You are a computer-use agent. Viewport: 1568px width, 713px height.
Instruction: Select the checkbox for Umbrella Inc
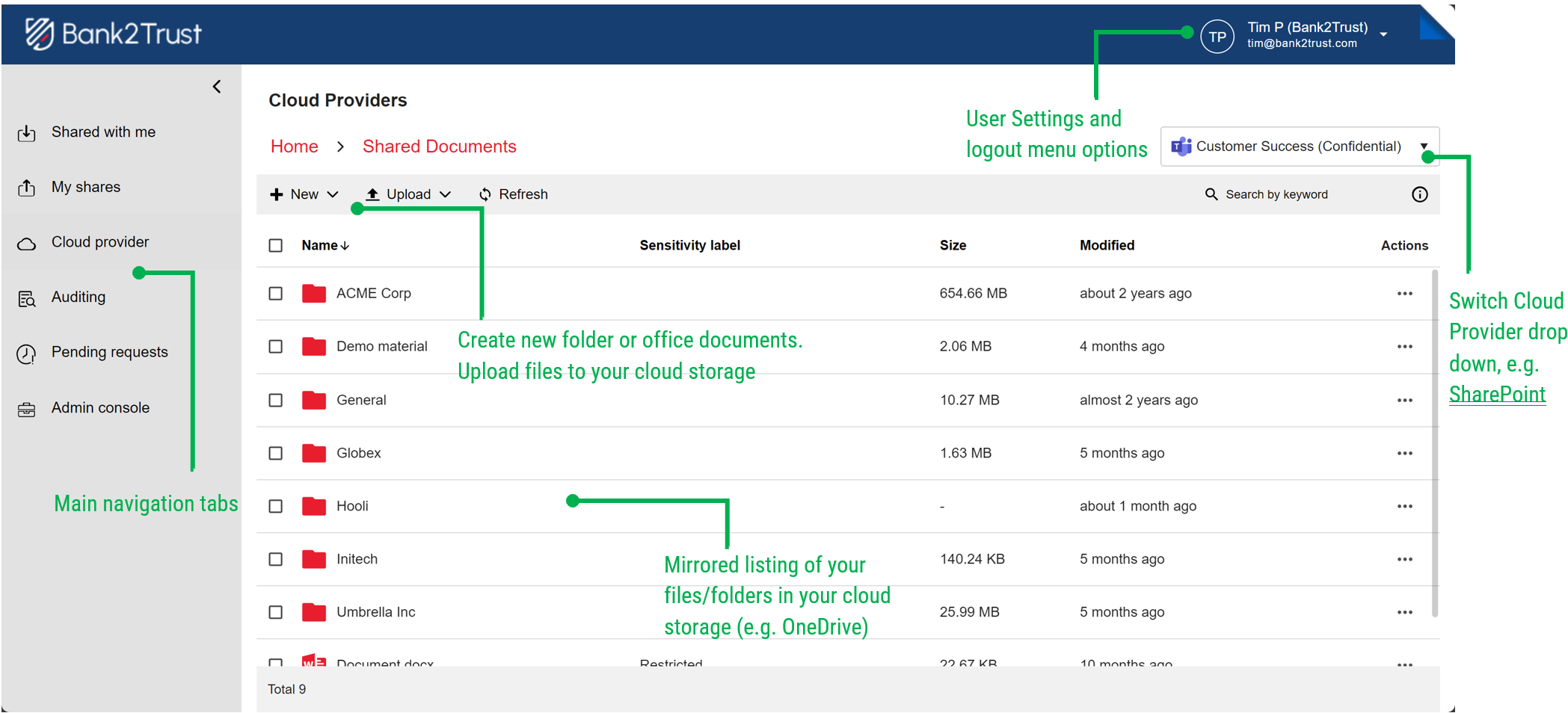pos(275,611)
